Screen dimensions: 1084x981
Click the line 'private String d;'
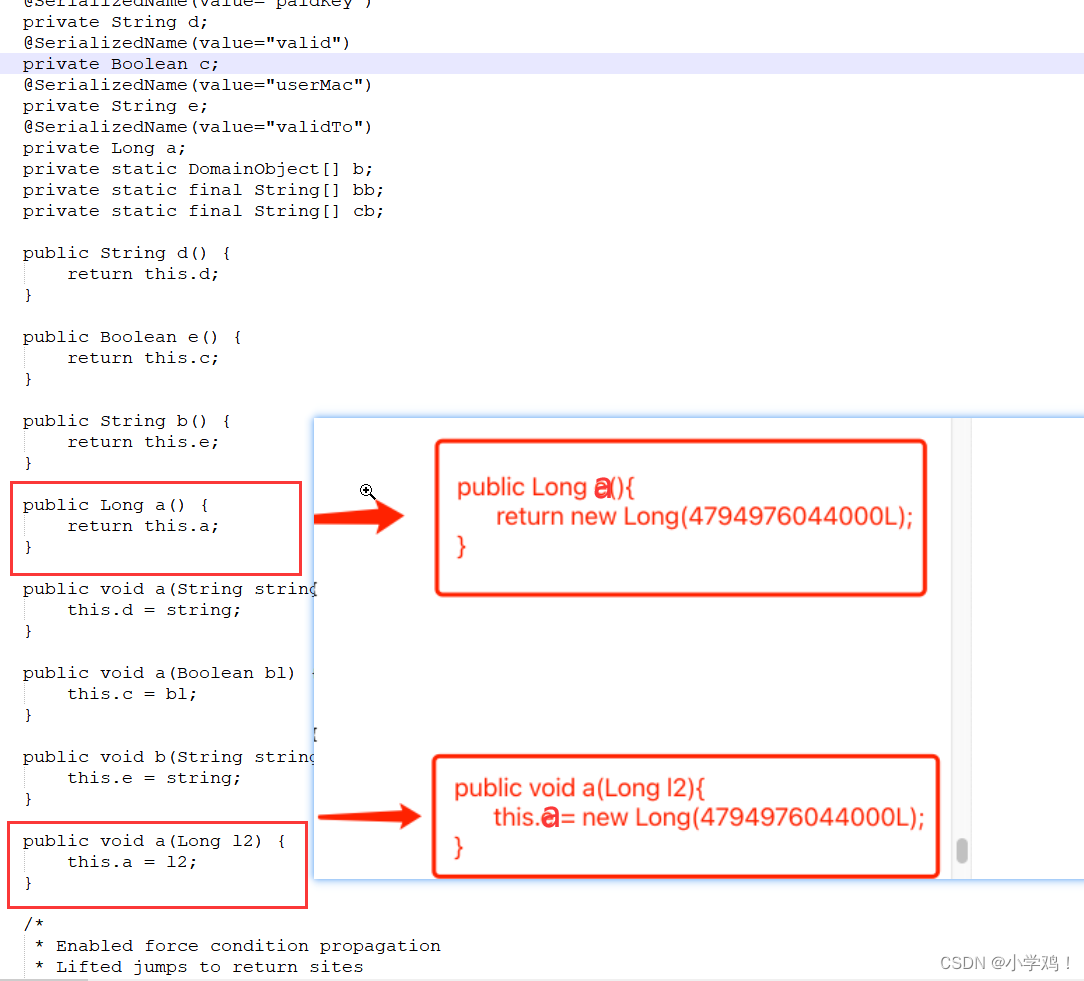pyautogui.click(x=115, y=22)
